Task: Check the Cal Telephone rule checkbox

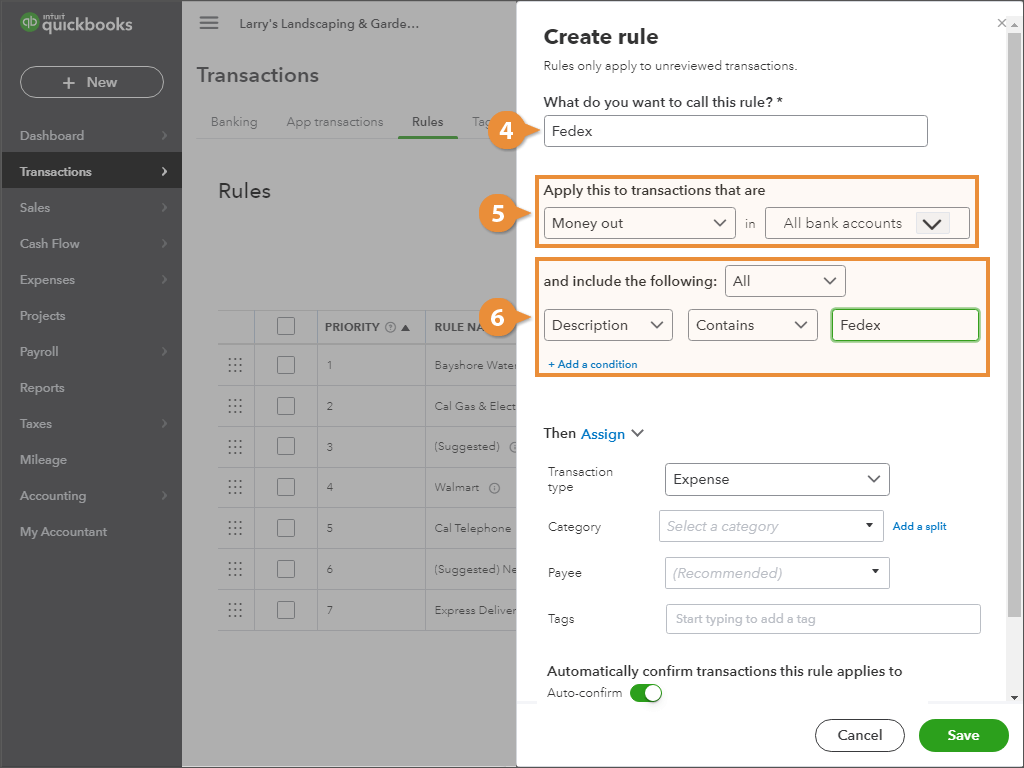Action: (x=286, y=528)
